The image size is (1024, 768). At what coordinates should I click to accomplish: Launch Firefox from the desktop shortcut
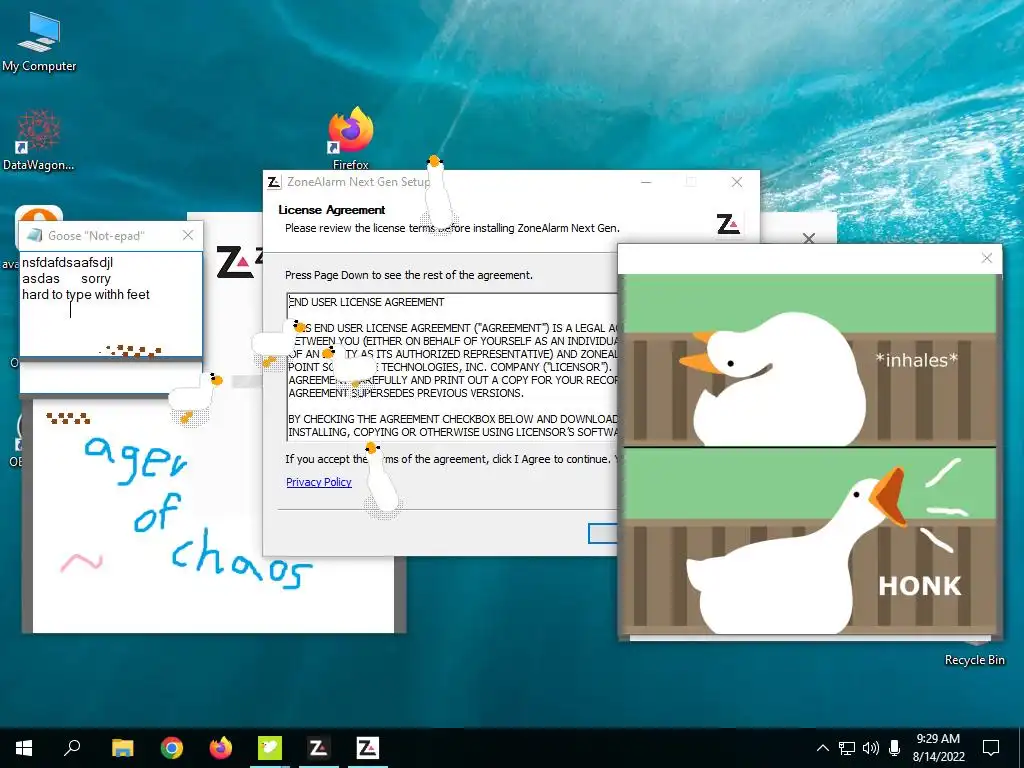coord(351,138)
